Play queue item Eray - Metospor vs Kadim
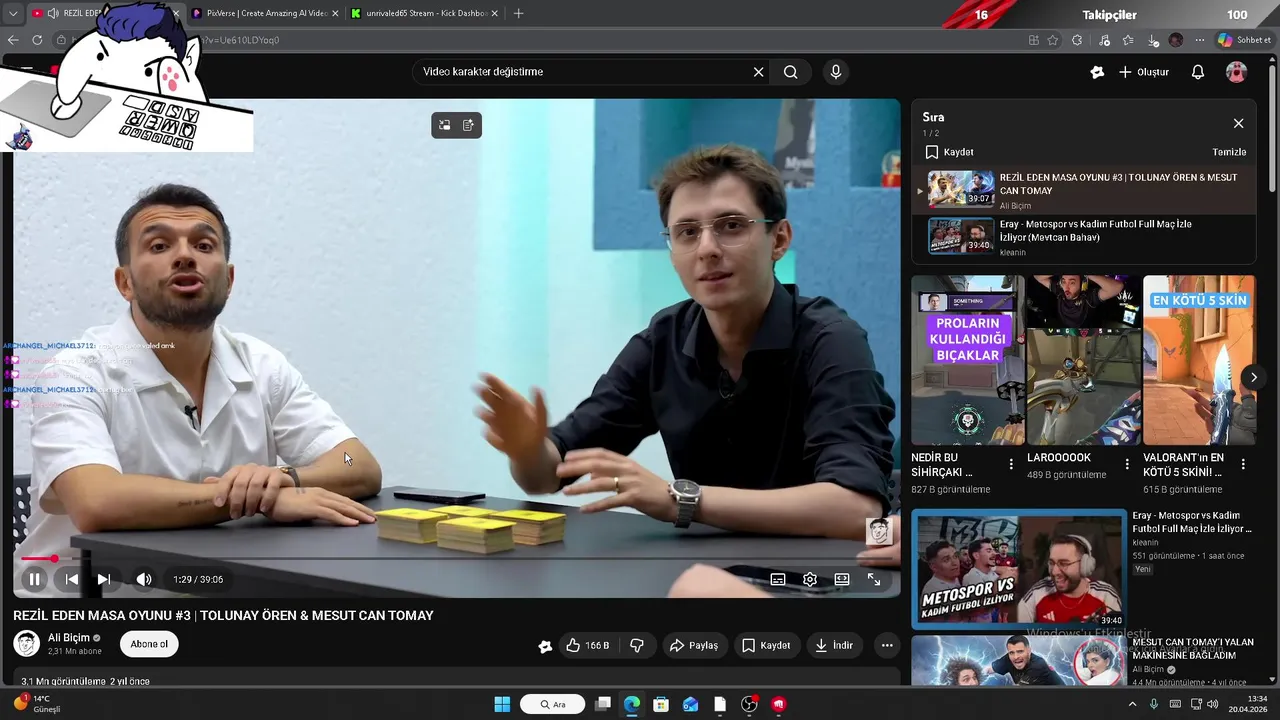 (x=1084, y=237)
